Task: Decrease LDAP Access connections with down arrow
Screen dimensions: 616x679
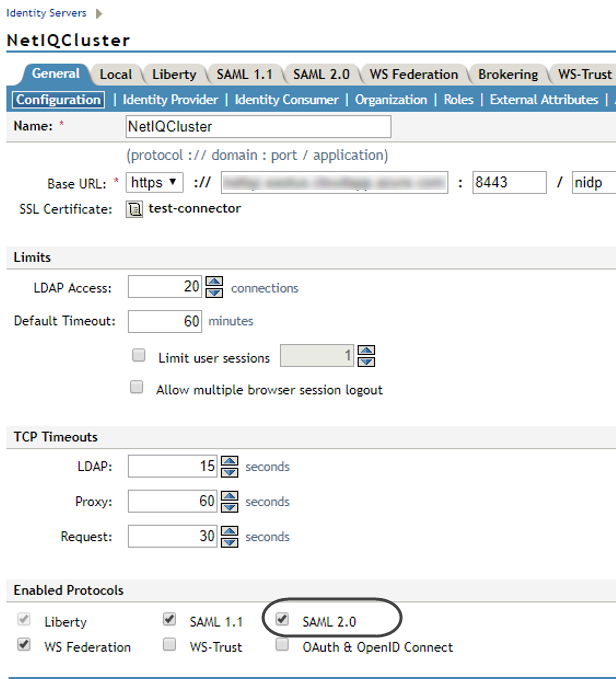Action: click(x=214, y=293)
